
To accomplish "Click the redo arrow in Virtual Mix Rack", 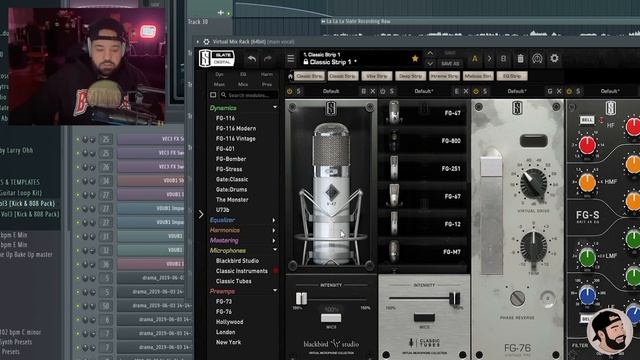I will click(x=268, y=59).
